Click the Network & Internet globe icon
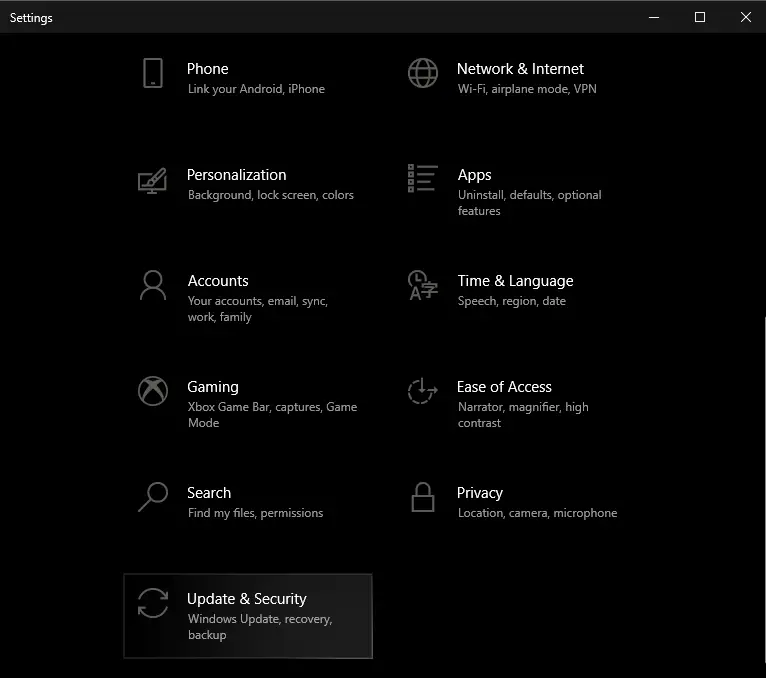The width and height of the screenshot is (766, 678). tap(423, 73)
